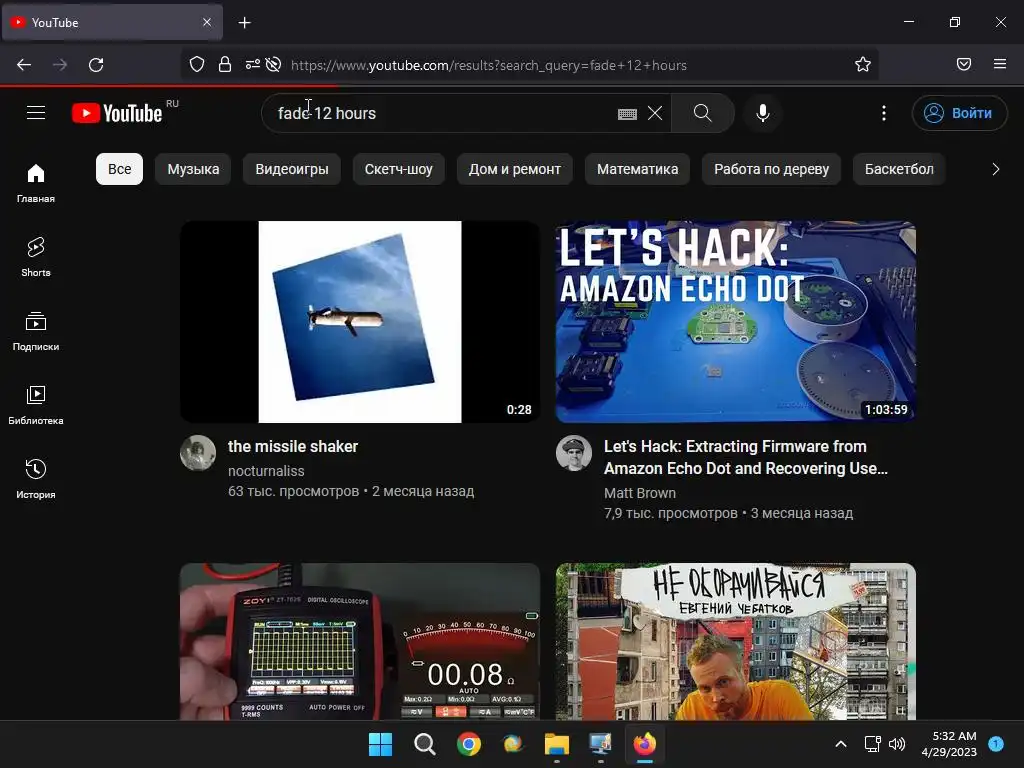Click the Let's Hack: Extracting Firmware title
Viewport: 1024px width, 768px height.
pyautogui.click(x=746, y=457)
